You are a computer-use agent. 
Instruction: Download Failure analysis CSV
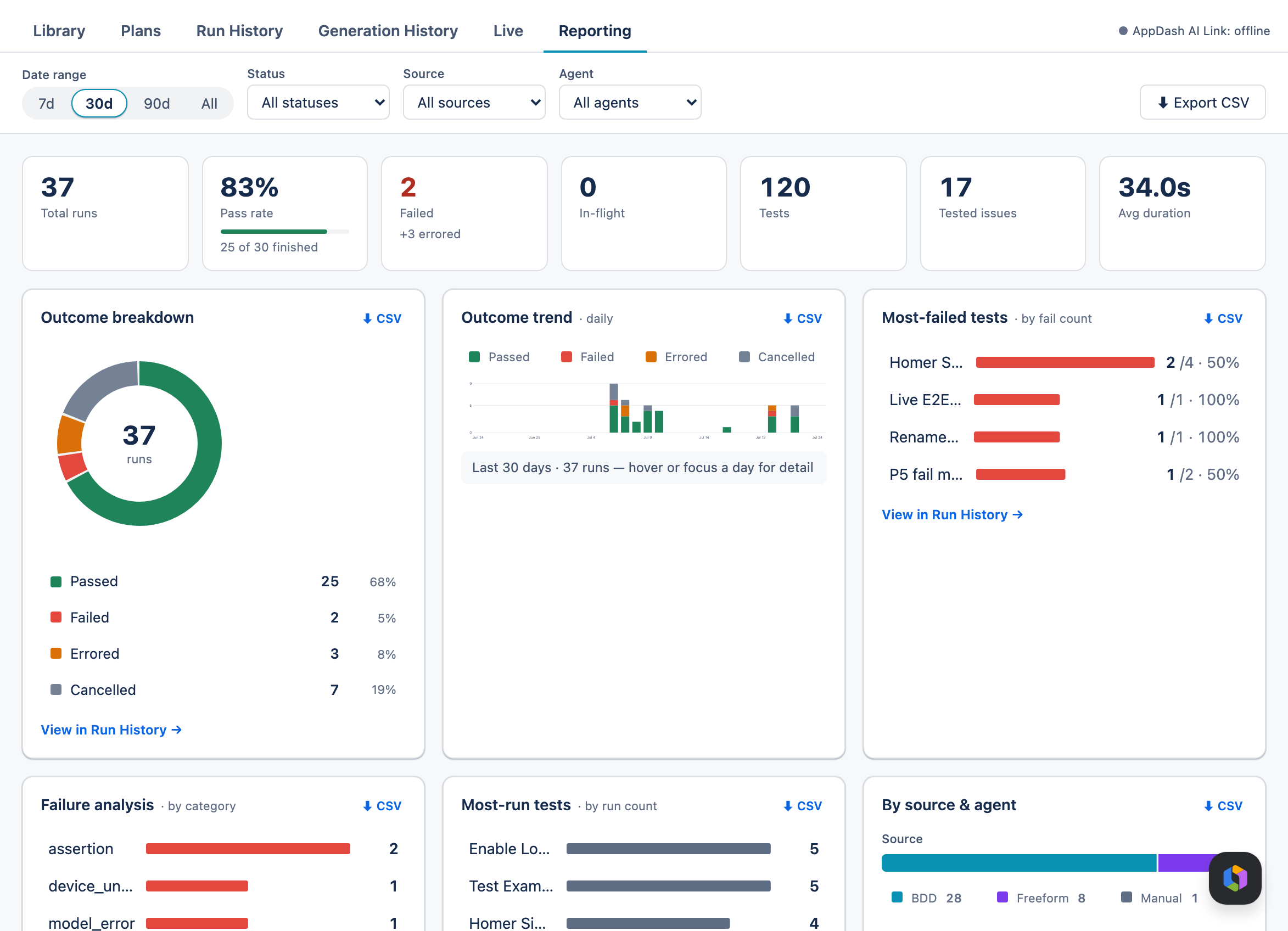point(382,805)
